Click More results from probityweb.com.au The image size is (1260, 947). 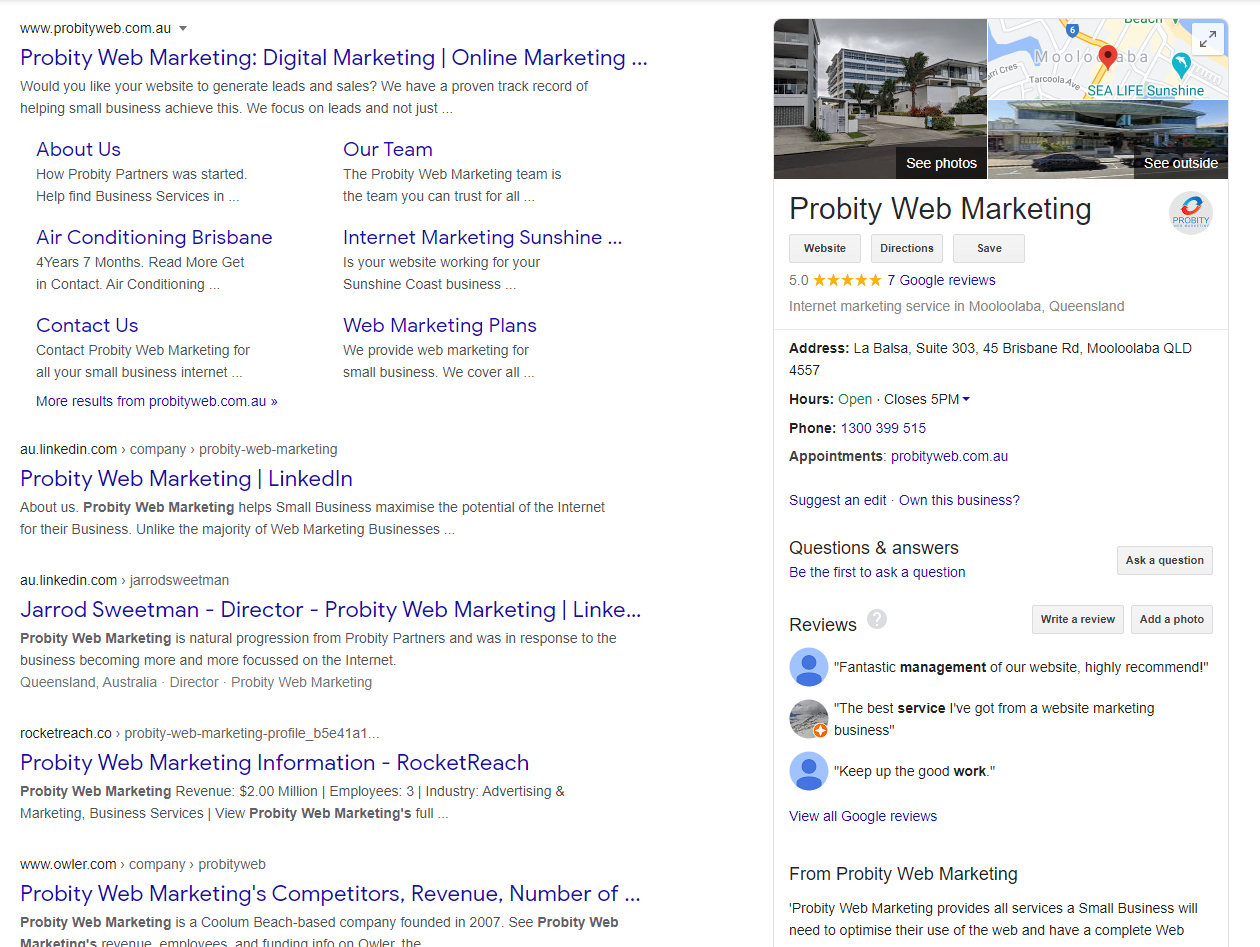pyautogui.click(x=157, y=401)
